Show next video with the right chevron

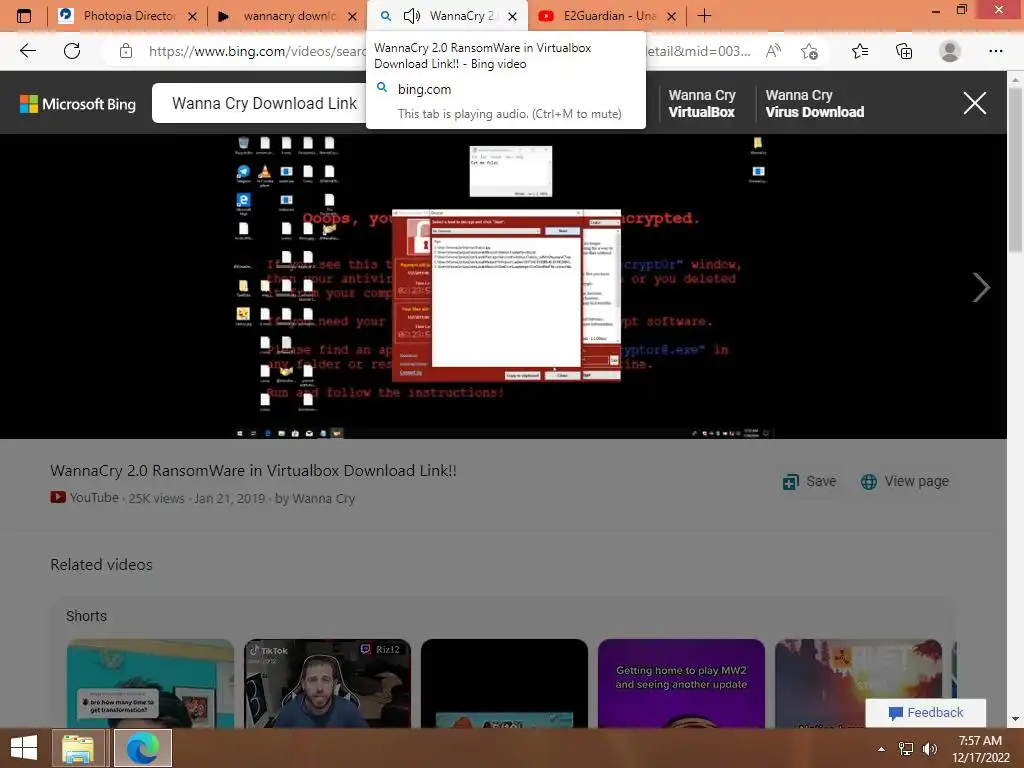point(981,287)
